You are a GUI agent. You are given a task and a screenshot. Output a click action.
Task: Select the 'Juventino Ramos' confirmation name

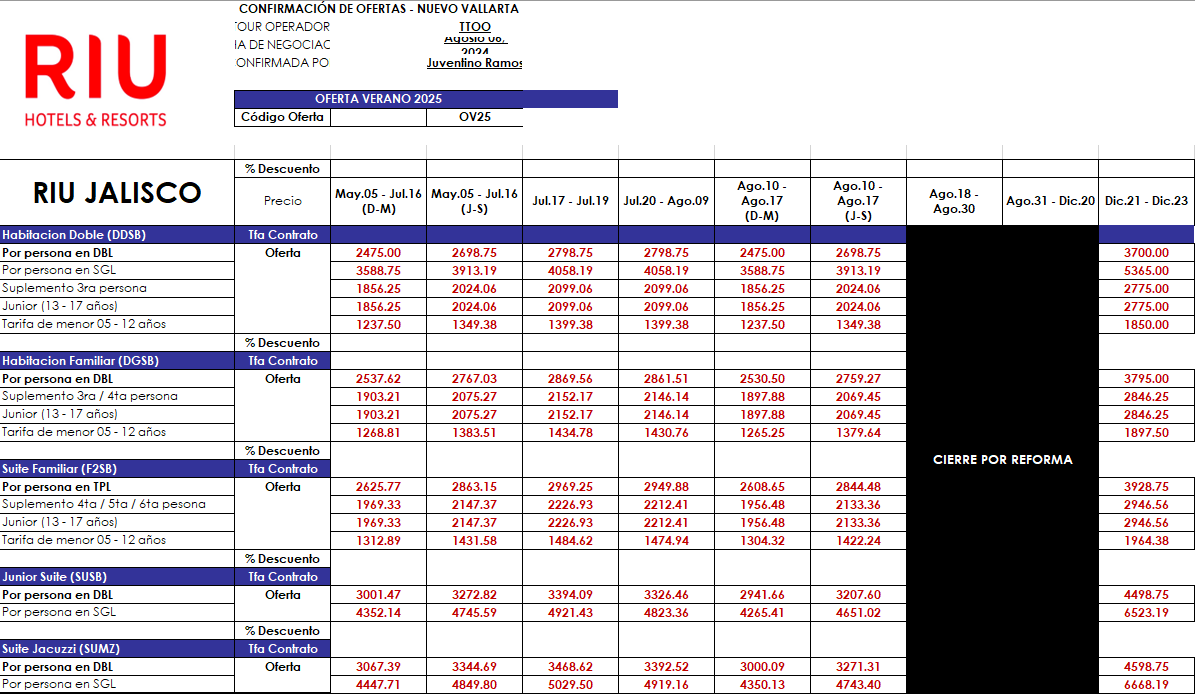pos(475,63)
